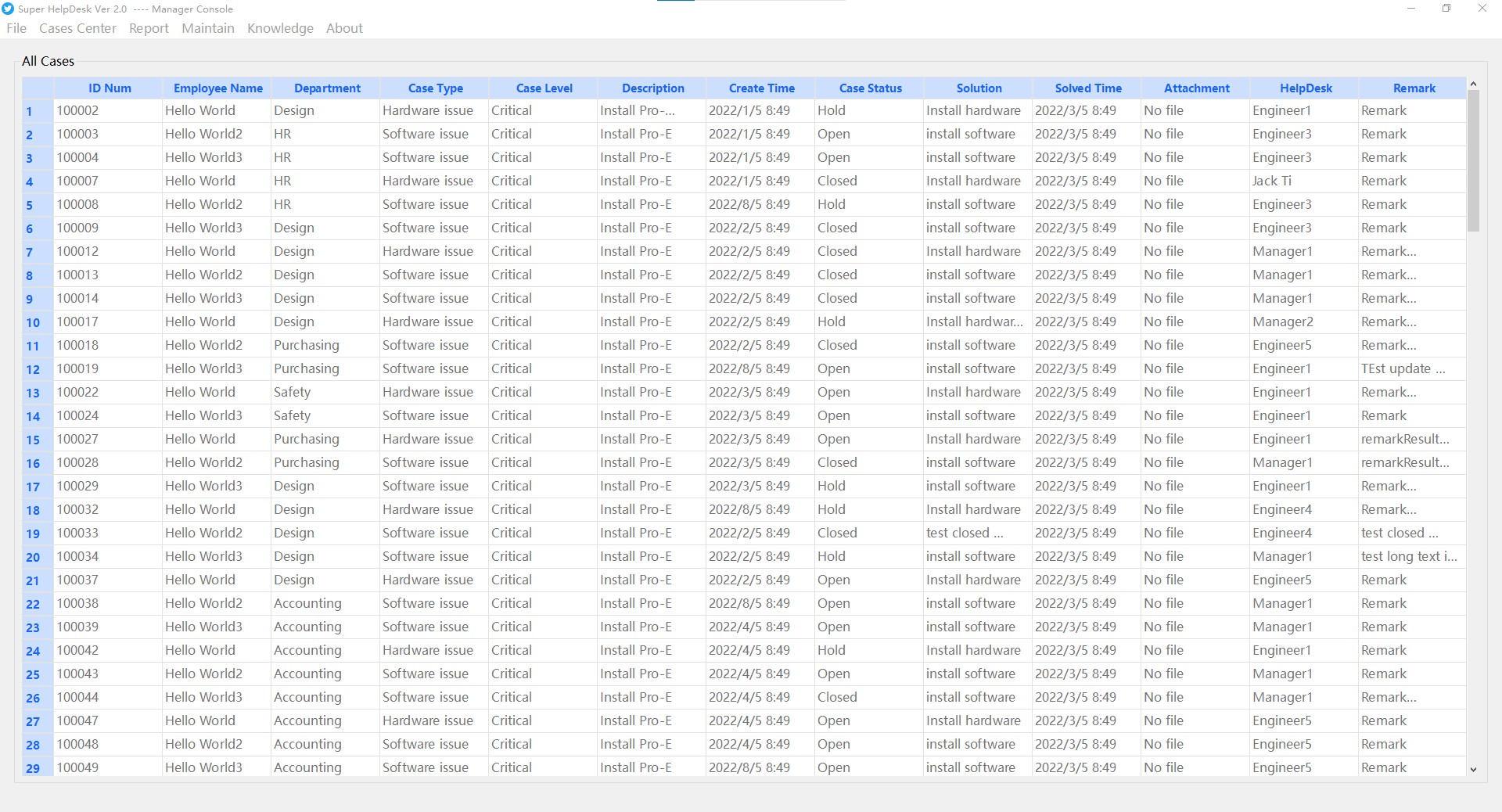The width and height of the screenshot is (1502, 812).
Task: Click the vertical scrollbar thumb
Action: pos(1473,160)
